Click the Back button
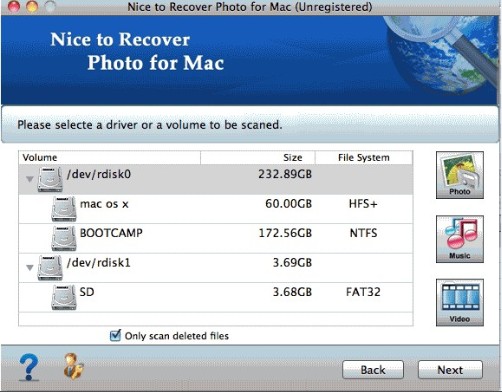502x392 pixels. (x=373, y=370)
